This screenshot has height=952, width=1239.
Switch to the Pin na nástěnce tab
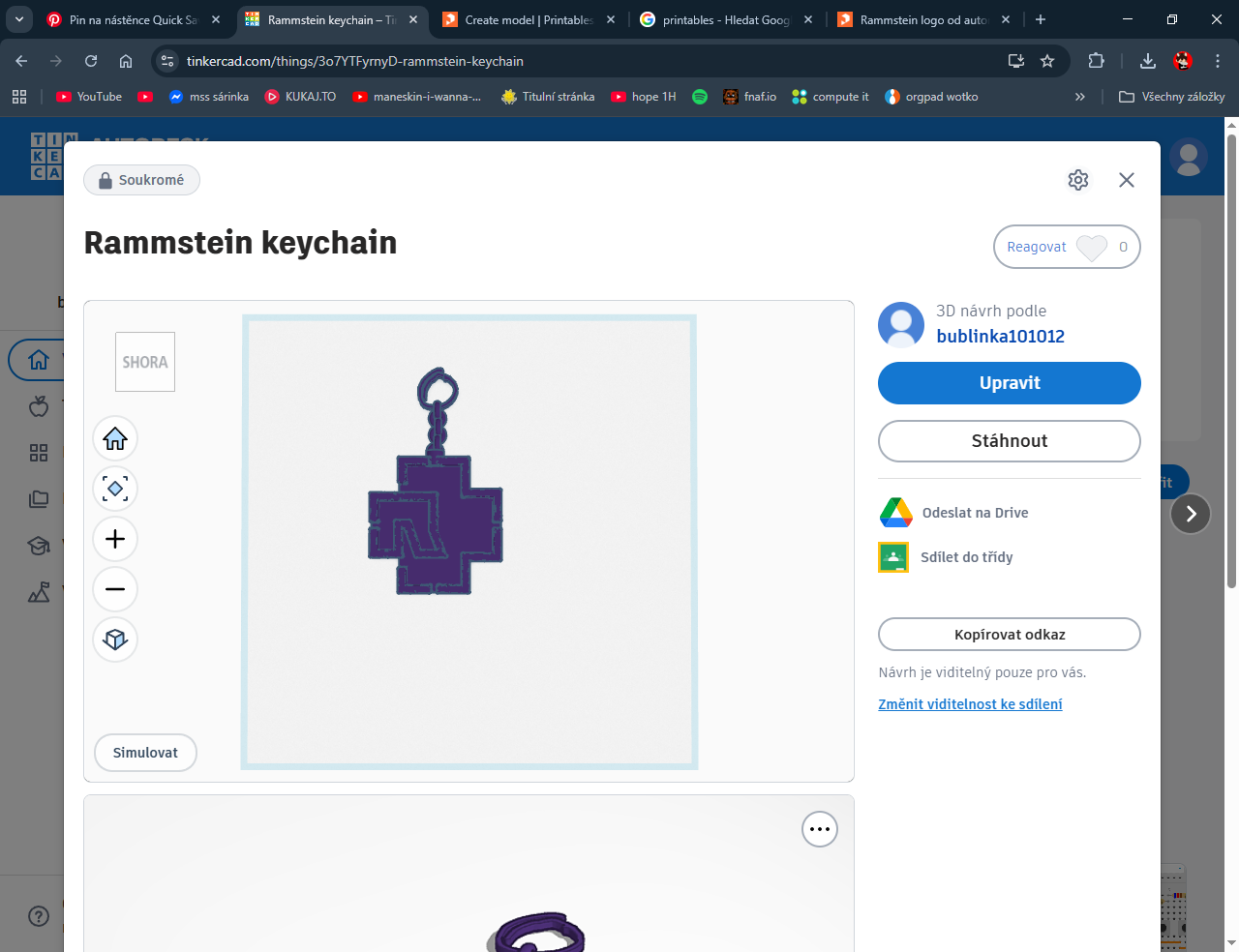coord(134,19)
